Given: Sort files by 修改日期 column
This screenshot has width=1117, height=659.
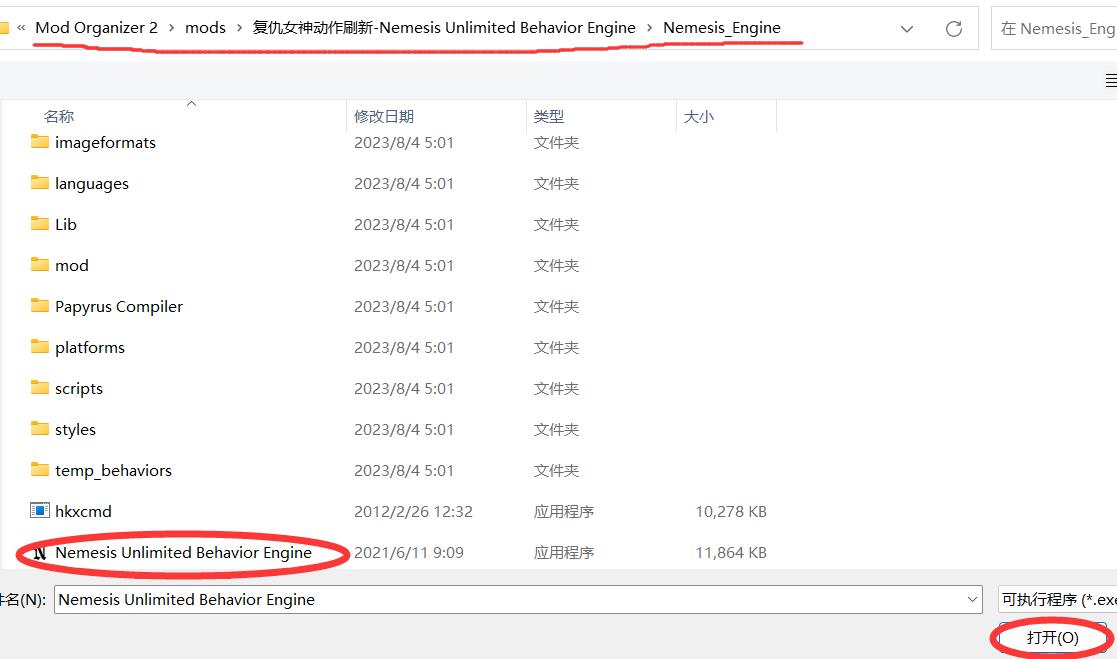Looking at the screenshot, I should point(384,116).
